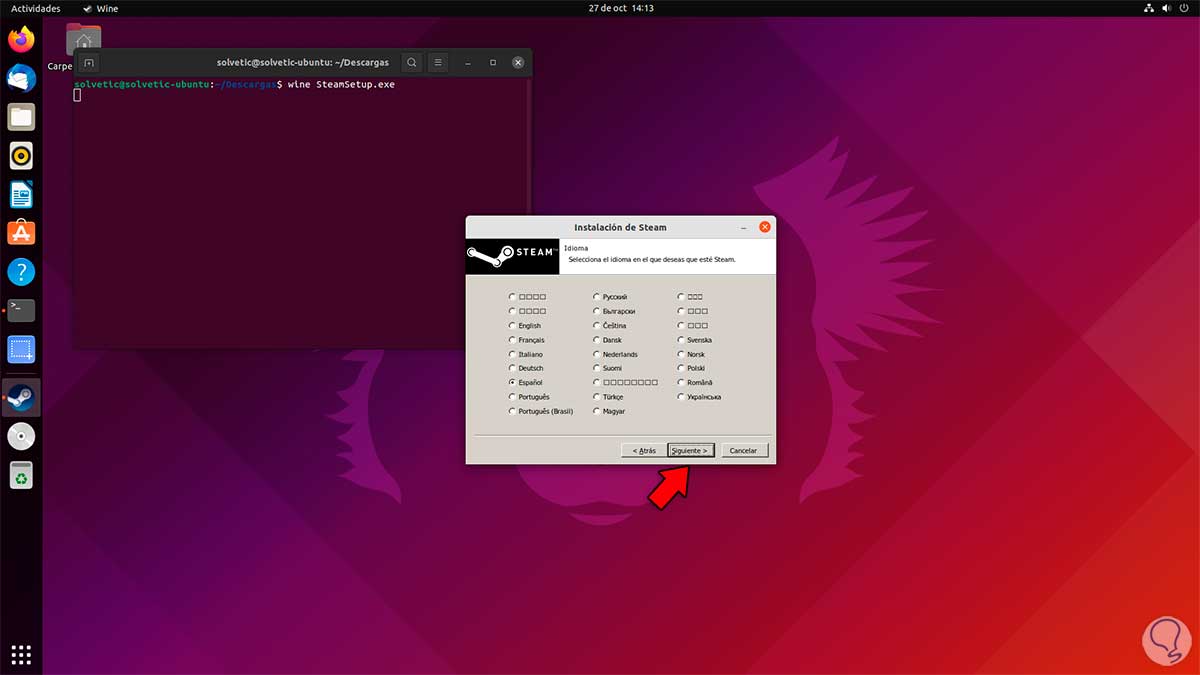
Task: Open the Help application from the dock
Action: click(x=20, y=270)
